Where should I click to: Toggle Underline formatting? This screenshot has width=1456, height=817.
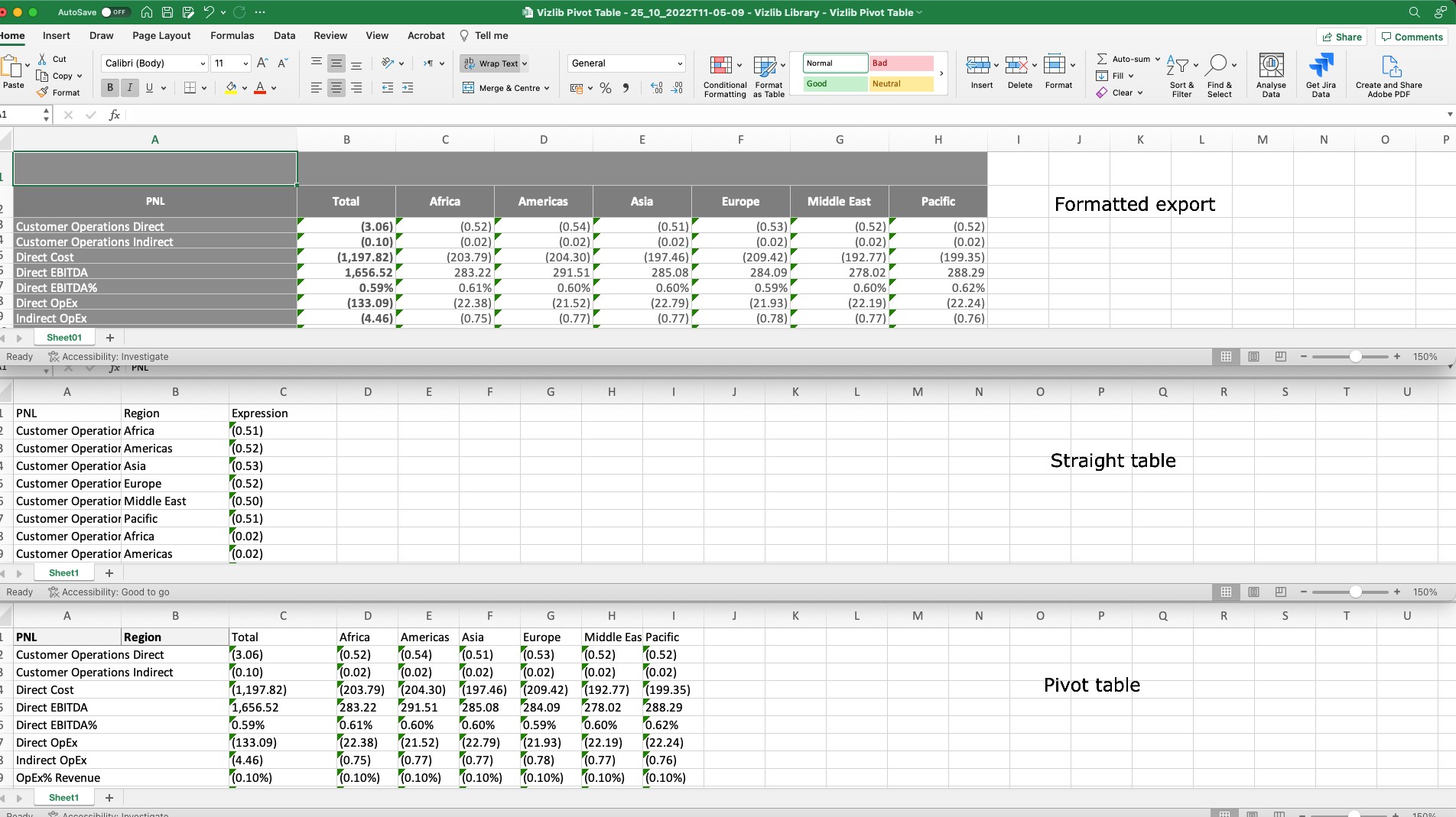tap(149, 88)
